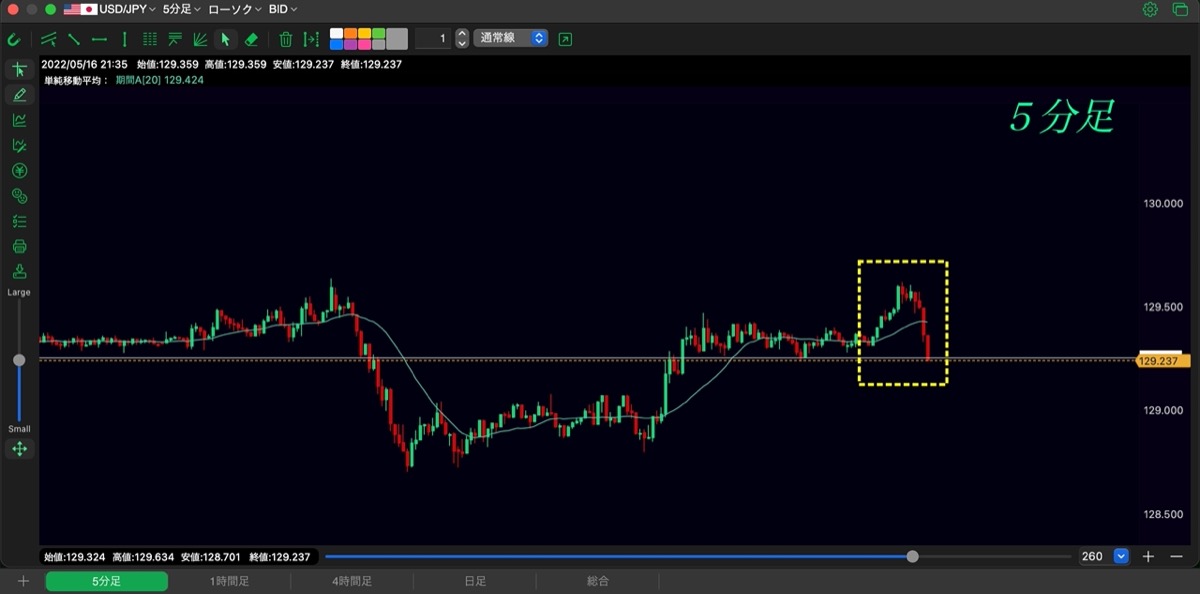Open the 通常線 line style dropdown
This screenshot has width=1200, height=594.
point(512,39)
